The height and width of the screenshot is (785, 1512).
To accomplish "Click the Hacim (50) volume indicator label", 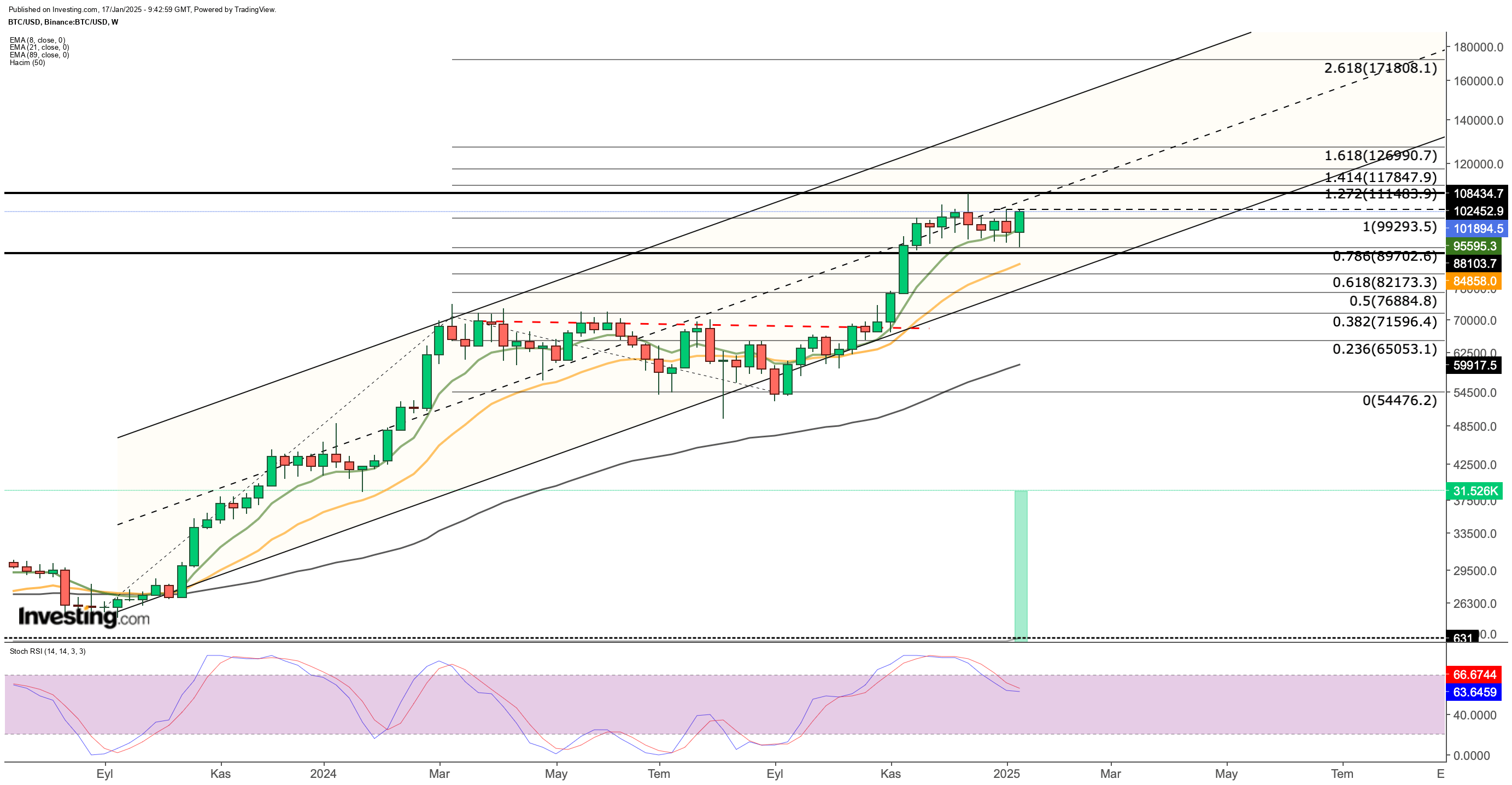I will point(27,63).
